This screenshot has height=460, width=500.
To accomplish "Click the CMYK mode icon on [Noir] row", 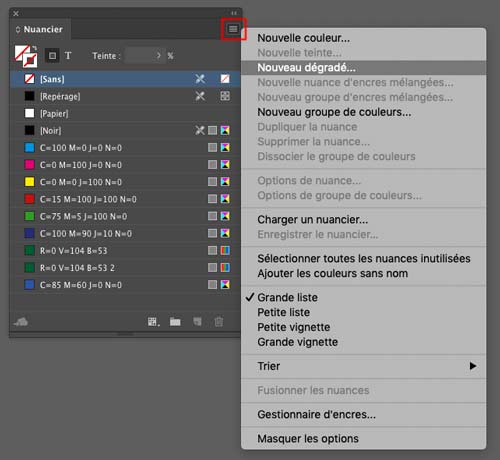I will (225, 130).
